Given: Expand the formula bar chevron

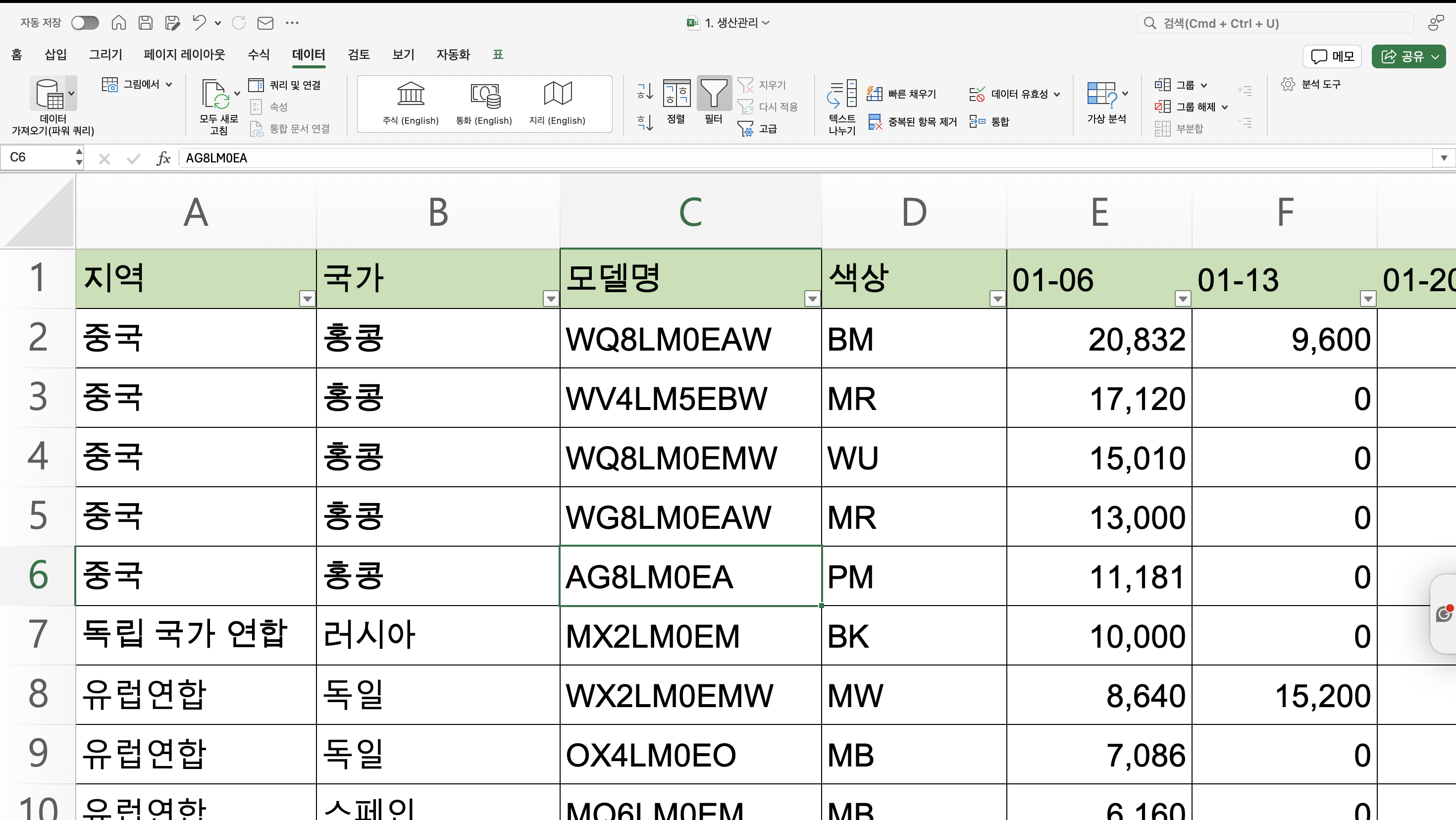Looking at the screenshot, I should 1444,157.
